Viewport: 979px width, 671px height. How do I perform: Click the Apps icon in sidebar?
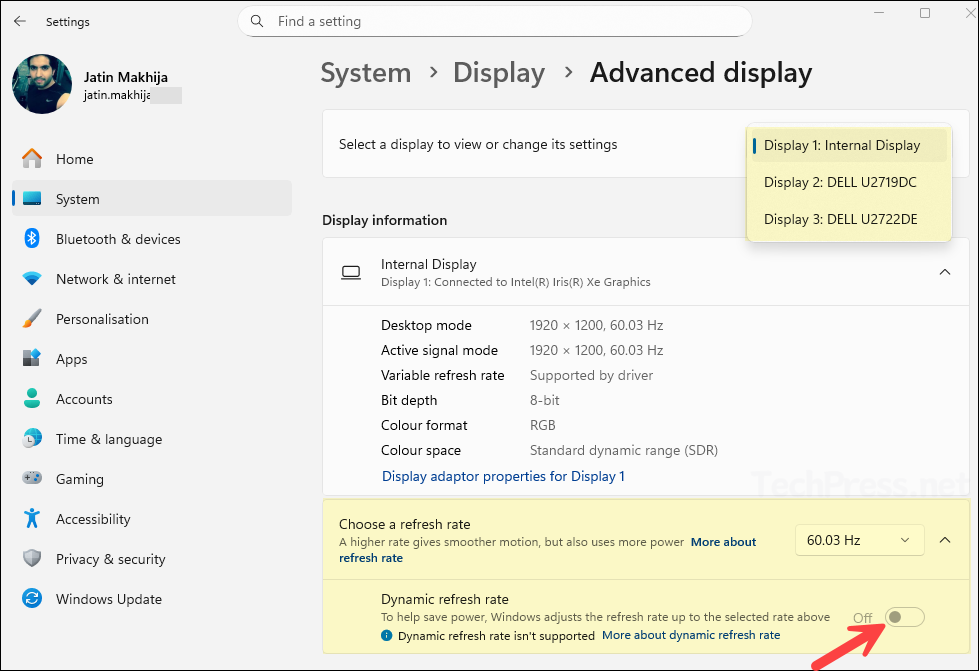[32, 359]
